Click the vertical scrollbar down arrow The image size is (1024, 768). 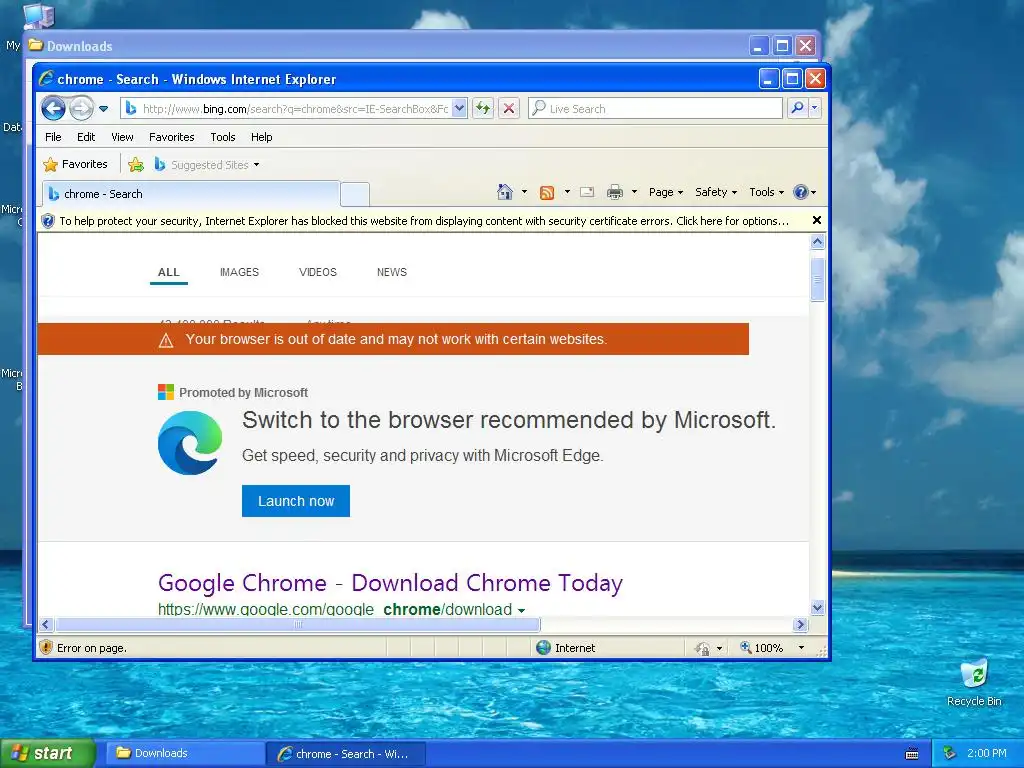[817, 607]
